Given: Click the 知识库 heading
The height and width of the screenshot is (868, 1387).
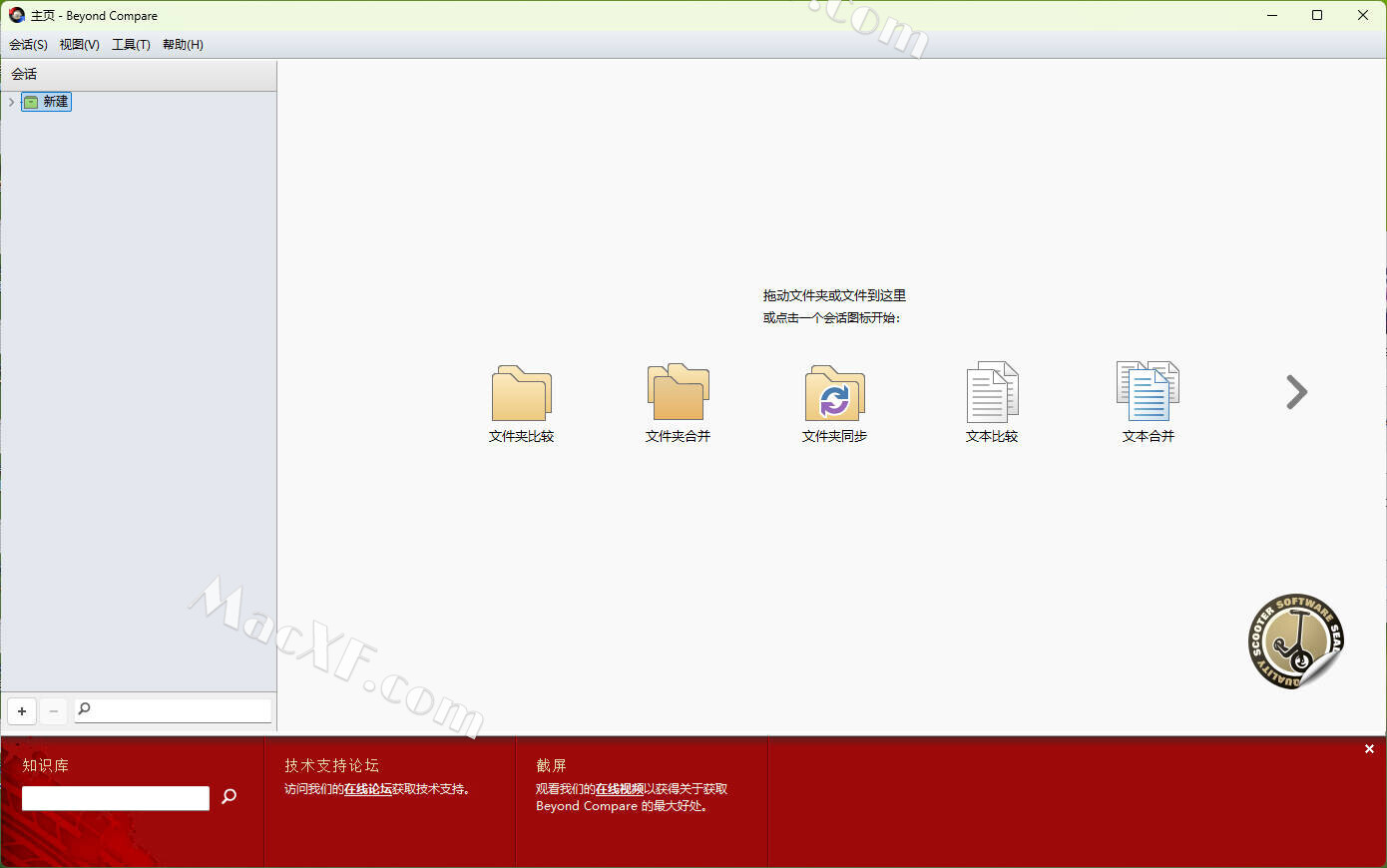Looking at the screenshot, I should pos(46,766).
